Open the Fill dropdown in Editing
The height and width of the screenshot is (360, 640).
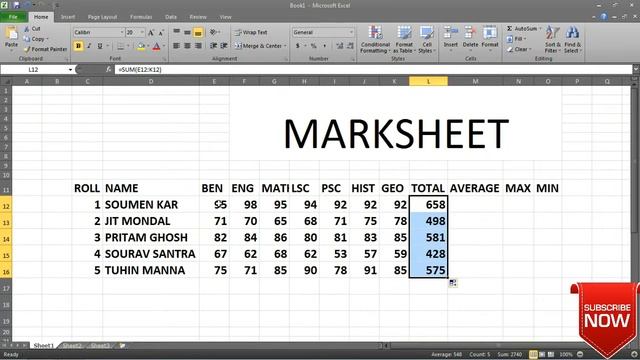(x=516, y=39)
